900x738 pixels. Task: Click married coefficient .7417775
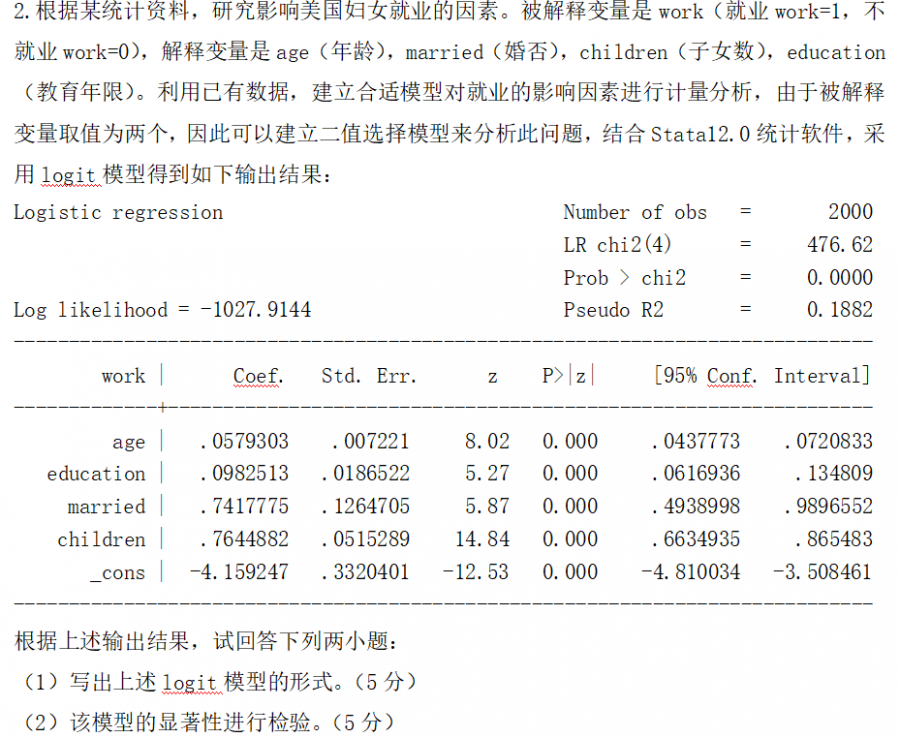[244, 506]
